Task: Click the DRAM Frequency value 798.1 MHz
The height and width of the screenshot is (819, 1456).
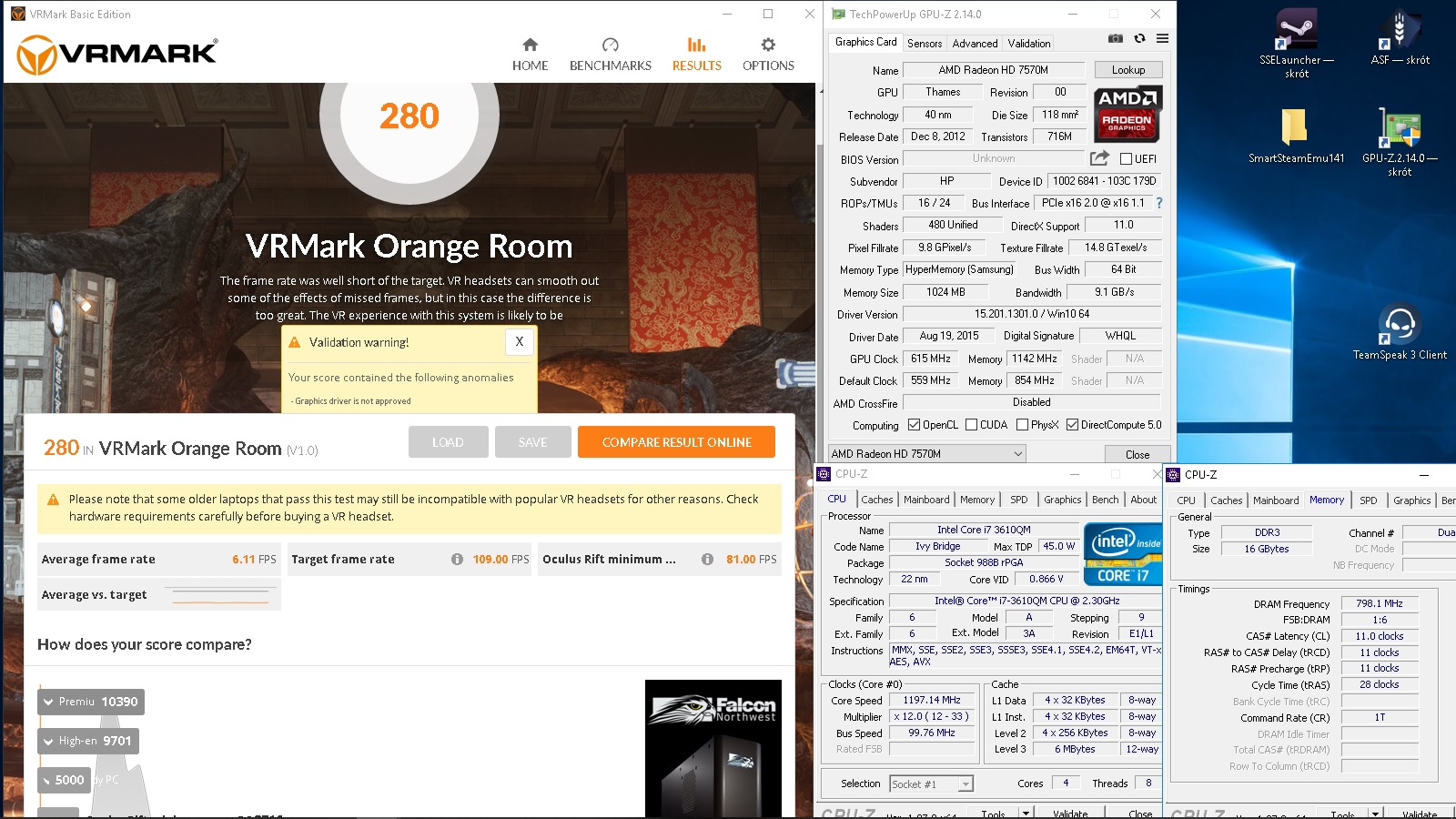Action: tap(1379, 603)
